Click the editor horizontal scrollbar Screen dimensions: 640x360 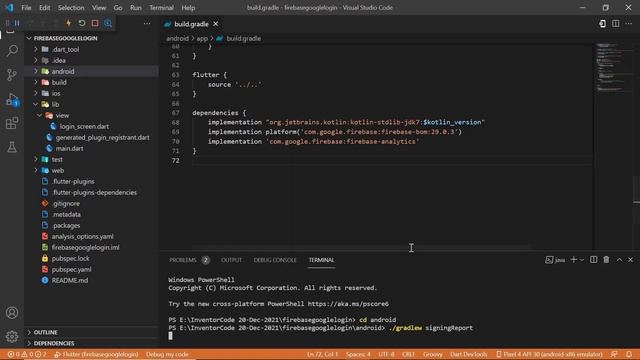362,247
